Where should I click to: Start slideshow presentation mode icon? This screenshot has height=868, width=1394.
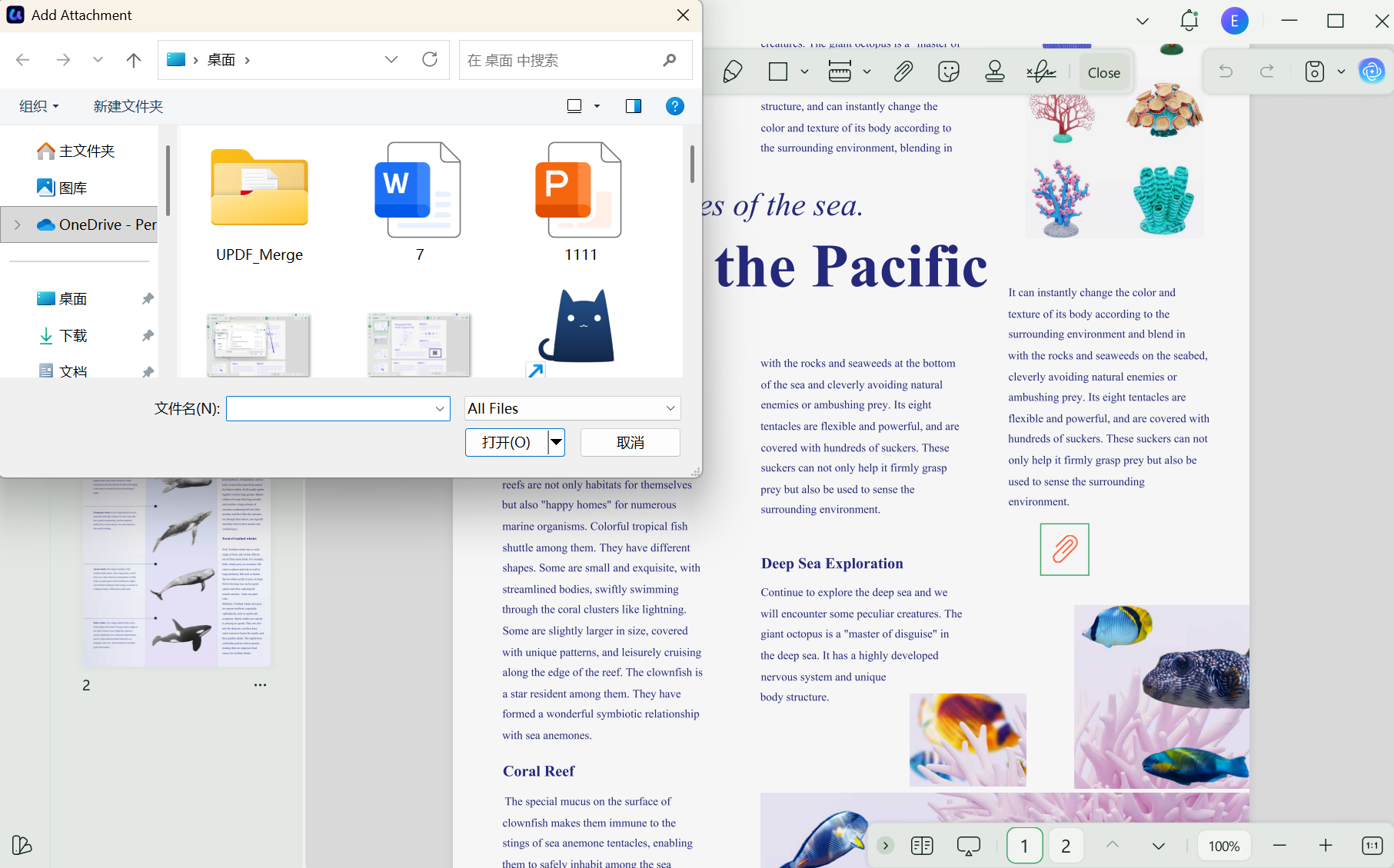[x=968, y=846]
